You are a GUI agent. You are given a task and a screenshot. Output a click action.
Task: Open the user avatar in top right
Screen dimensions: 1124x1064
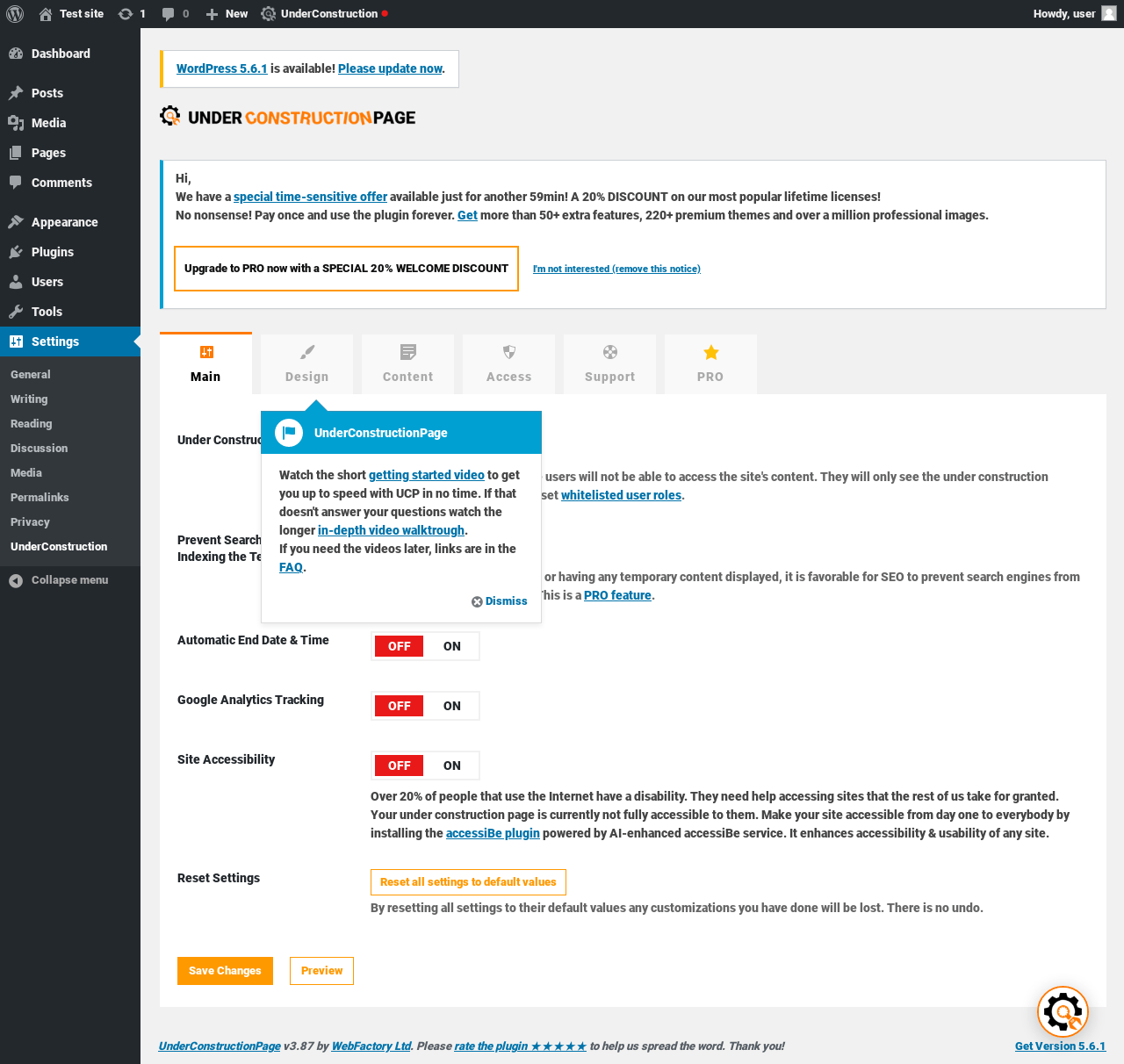(x=1109, y=13)
